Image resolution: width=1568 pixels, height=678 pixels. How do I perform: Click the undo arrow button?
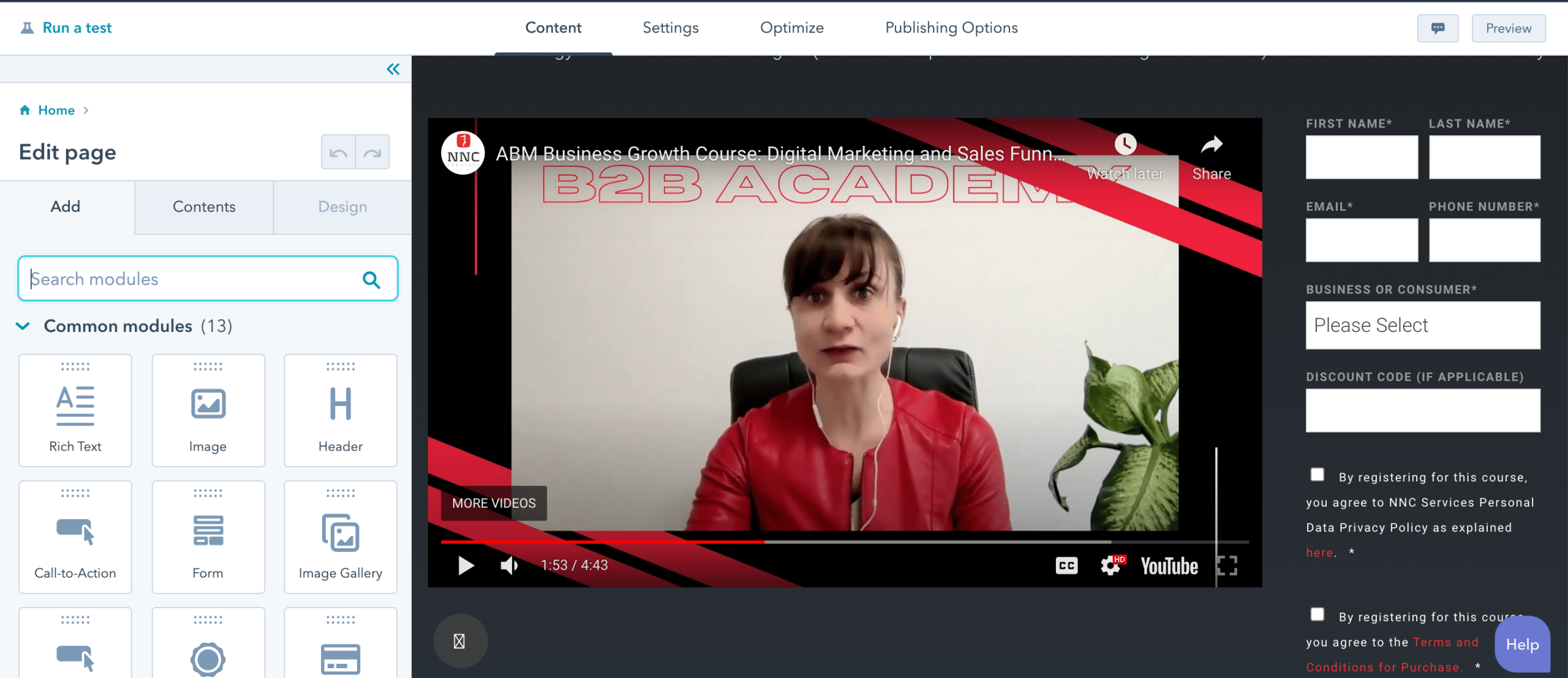click(x=338, y=153)
